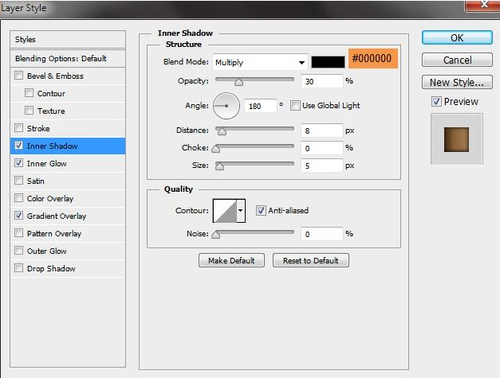Click the OK button
Viewport: 500px width, 378px height.
click(457, 38)
